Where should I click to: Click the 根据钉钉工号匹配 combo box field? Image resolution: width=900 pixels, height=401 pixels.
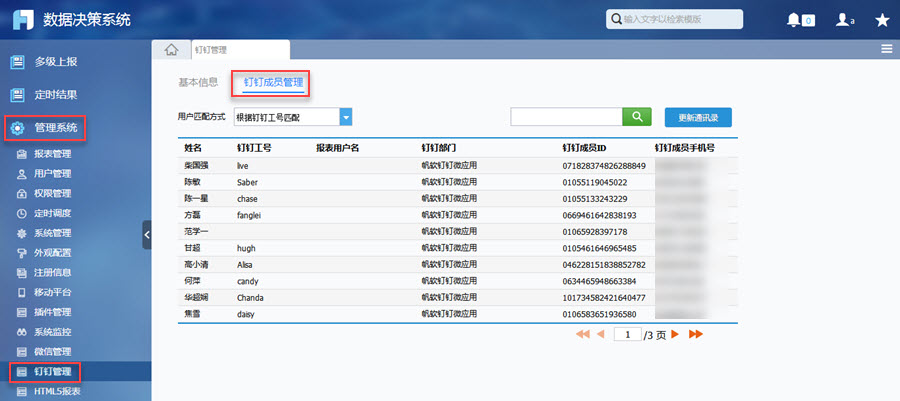pos(286,117)
